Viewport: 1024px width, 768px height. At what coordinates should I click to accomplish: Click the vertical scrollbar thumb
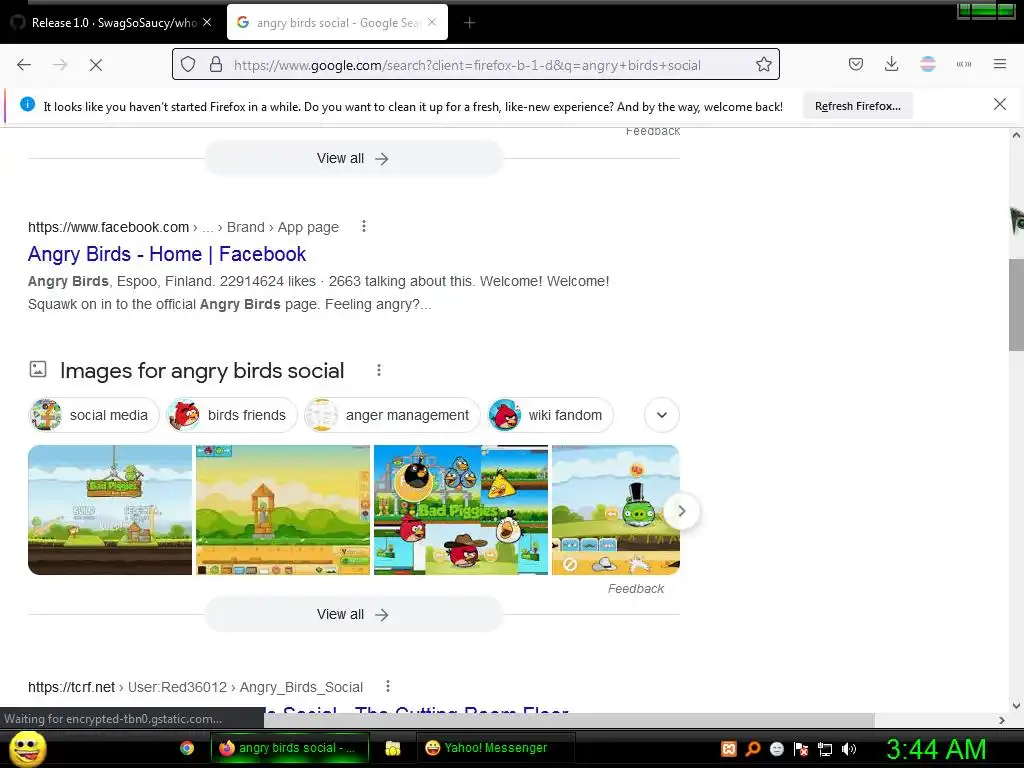pyautogui.click(x=1016, y=305)
